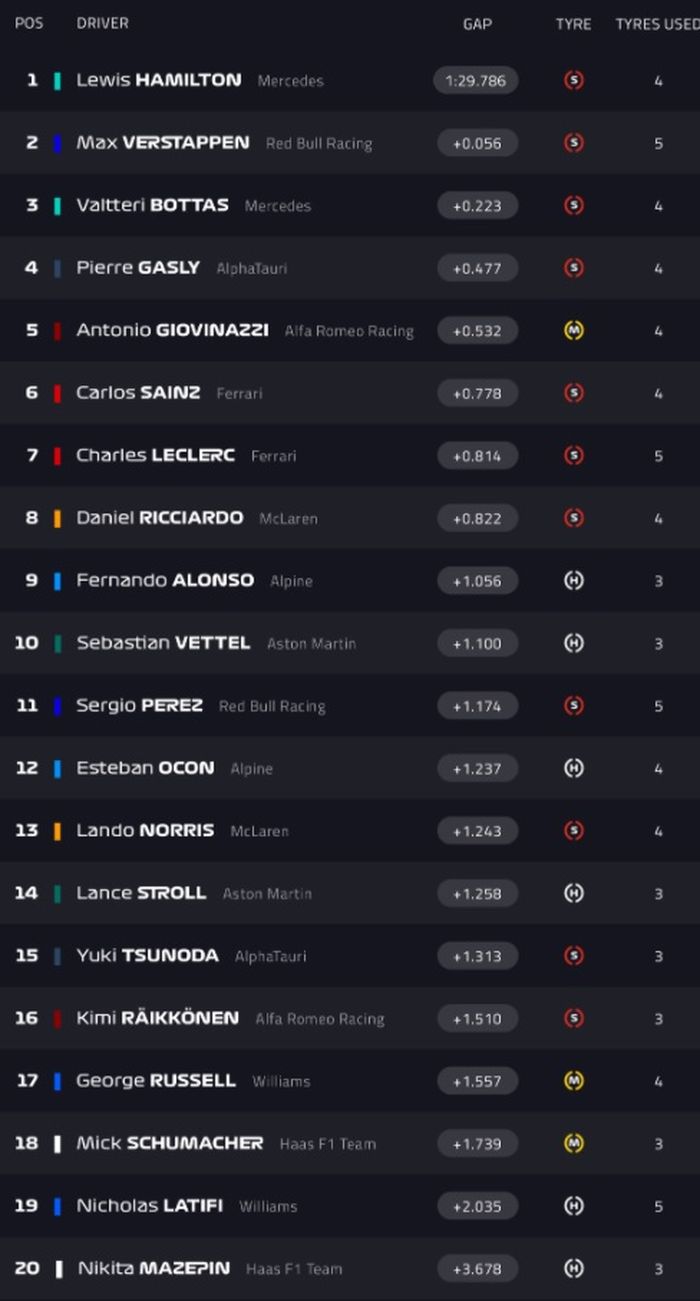Click the hard tyre icon beside Alonso

tap(573, 581)
